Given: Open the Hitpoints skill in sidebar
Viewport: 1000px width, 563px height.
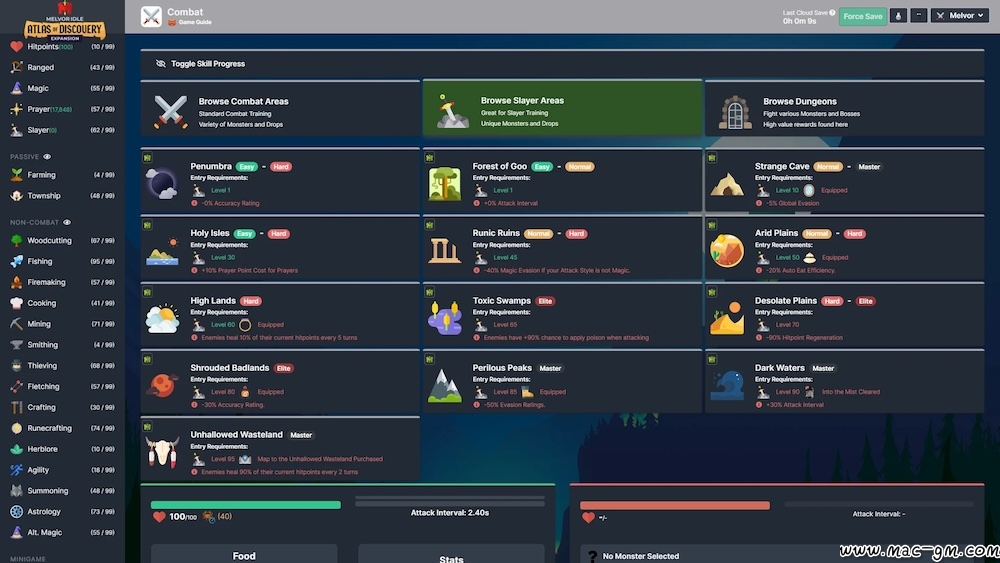Looking at the screenshot, I should [x=62, y=47].
